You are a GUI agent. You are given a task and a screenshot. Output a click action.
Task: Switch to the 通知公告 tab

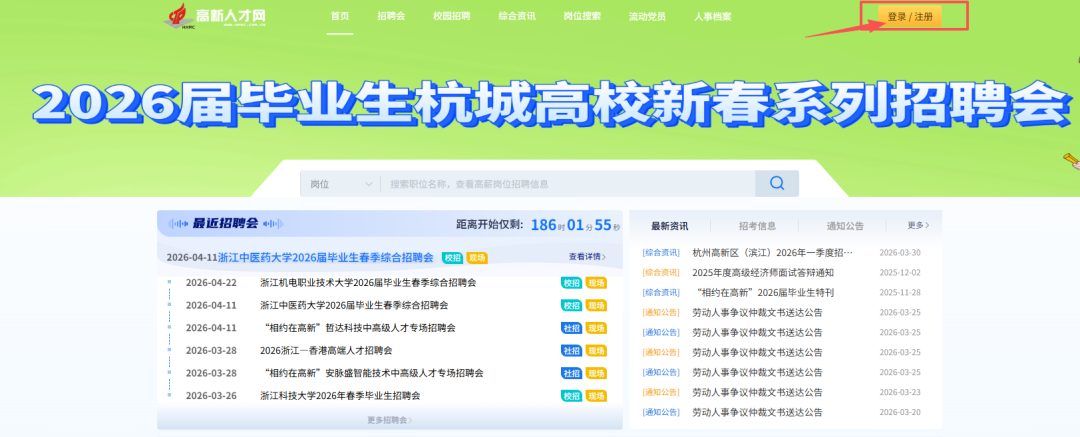(845, 226)
